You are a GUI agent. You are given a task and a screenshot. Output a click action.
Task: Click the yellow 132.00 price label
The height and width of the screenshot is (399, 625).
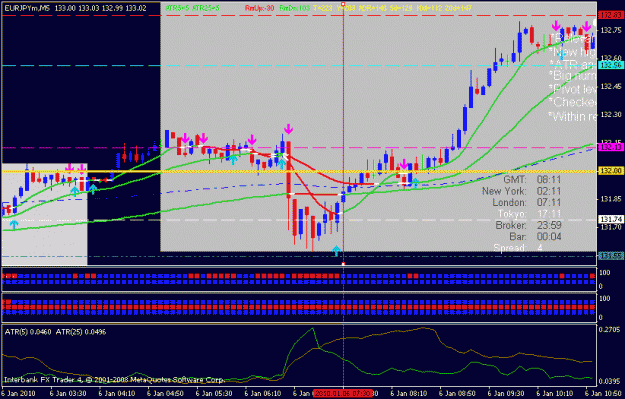point(611,171)
